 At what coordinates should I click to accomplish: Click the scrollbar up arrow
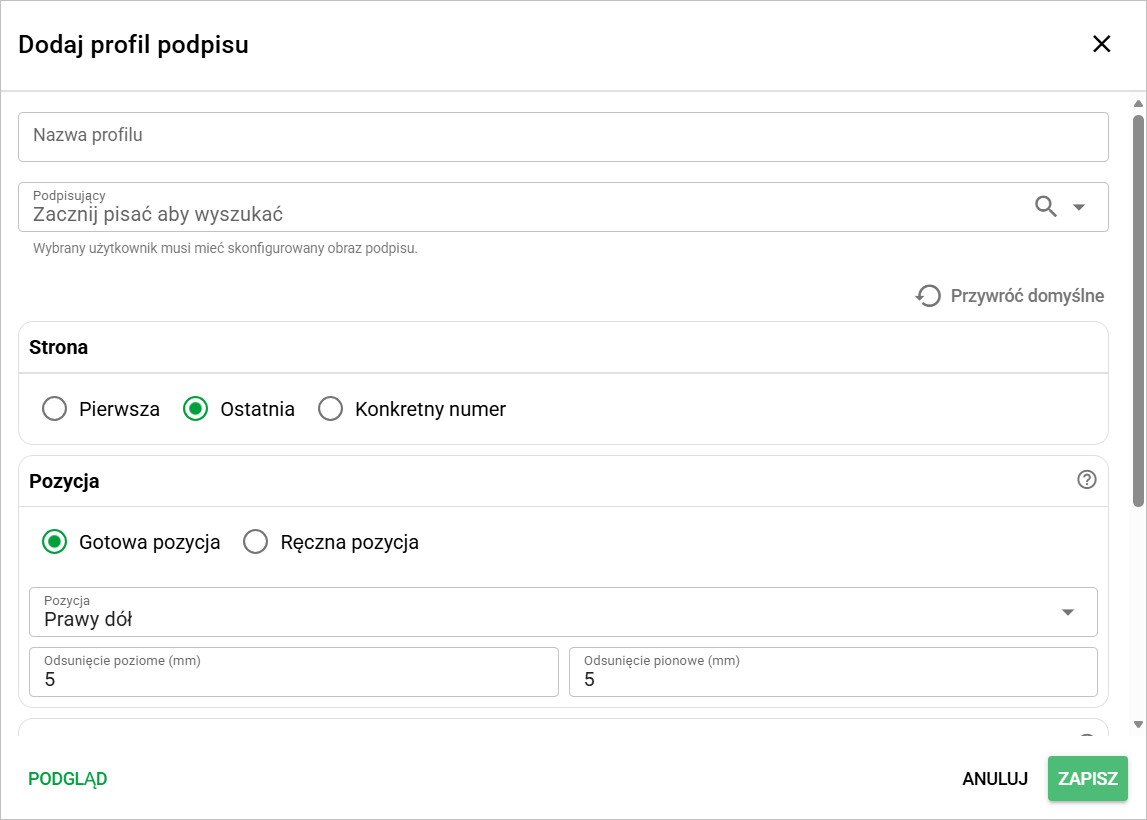pyautogui.click(x=1138, y=103)
